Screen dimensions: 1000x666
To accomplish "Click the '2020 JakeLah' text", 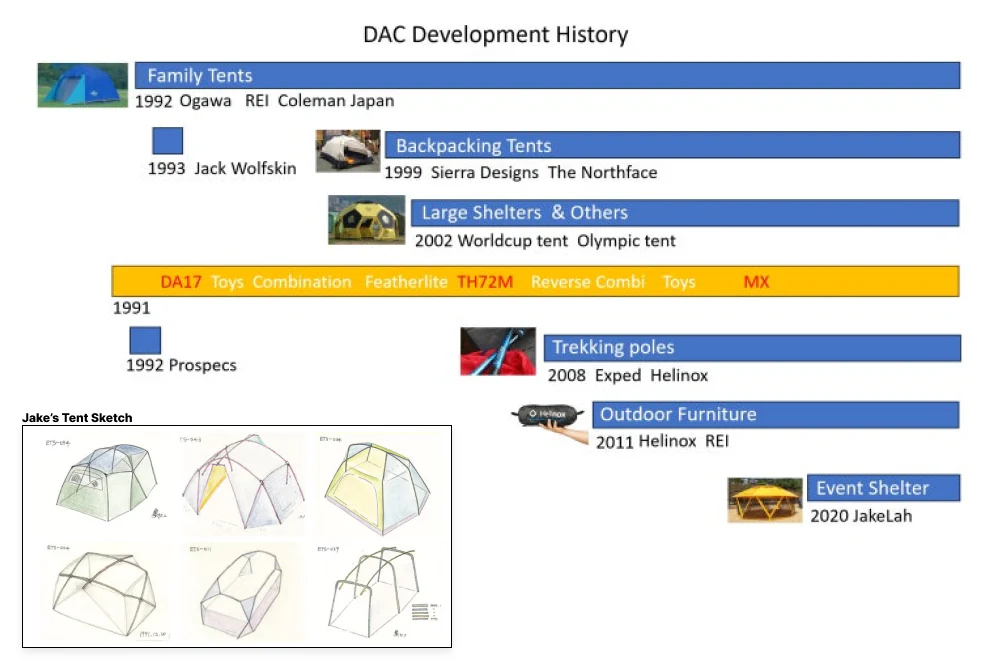I will point(861,515).
